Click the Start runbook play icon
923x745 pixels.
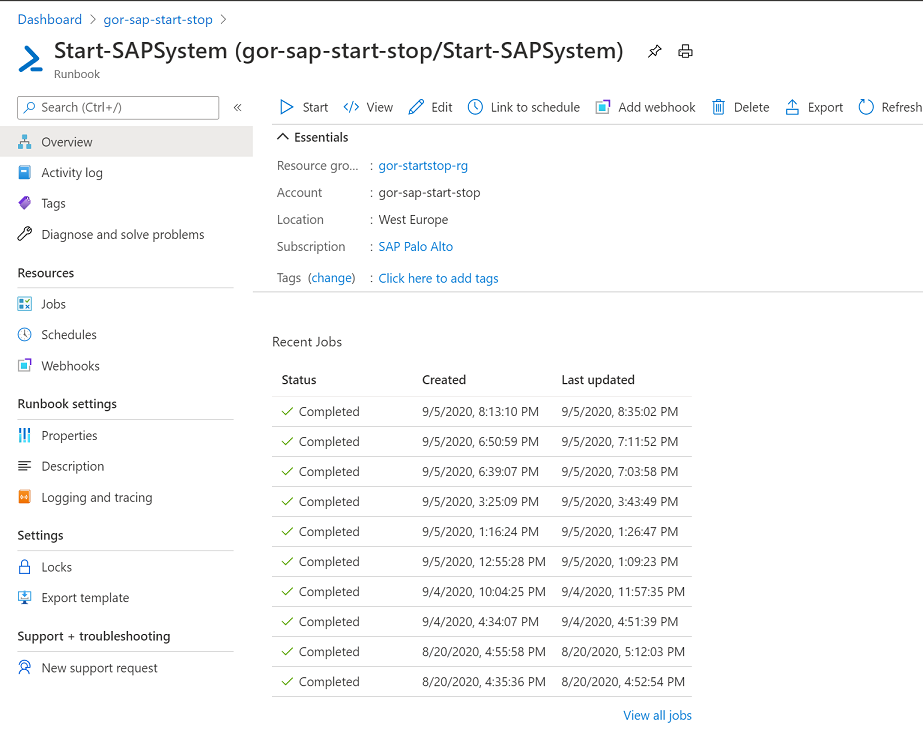click(287, 107)
